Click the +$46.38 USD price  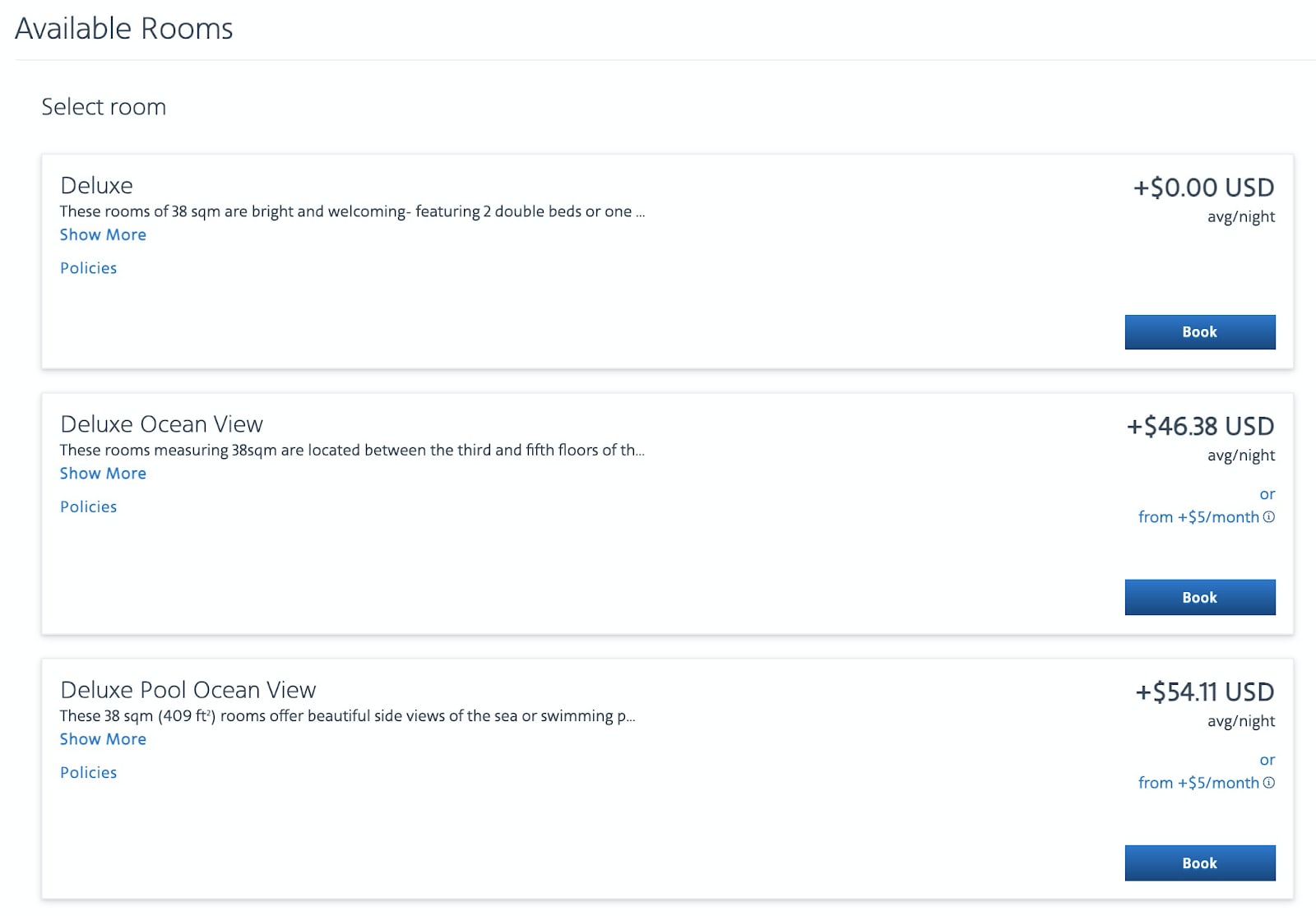1200,426
